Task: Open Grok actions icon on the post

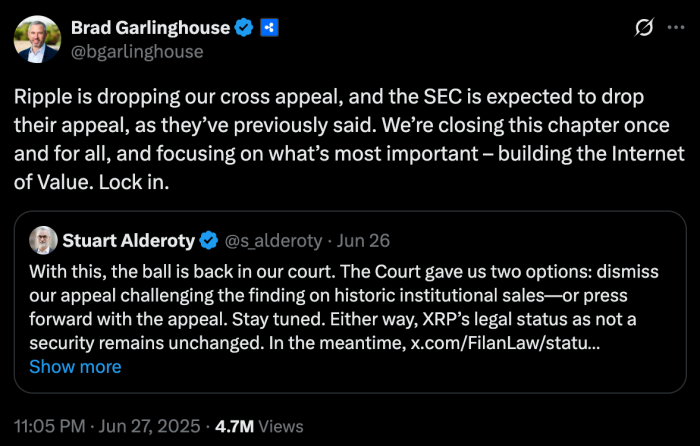Action: (645, 29)
